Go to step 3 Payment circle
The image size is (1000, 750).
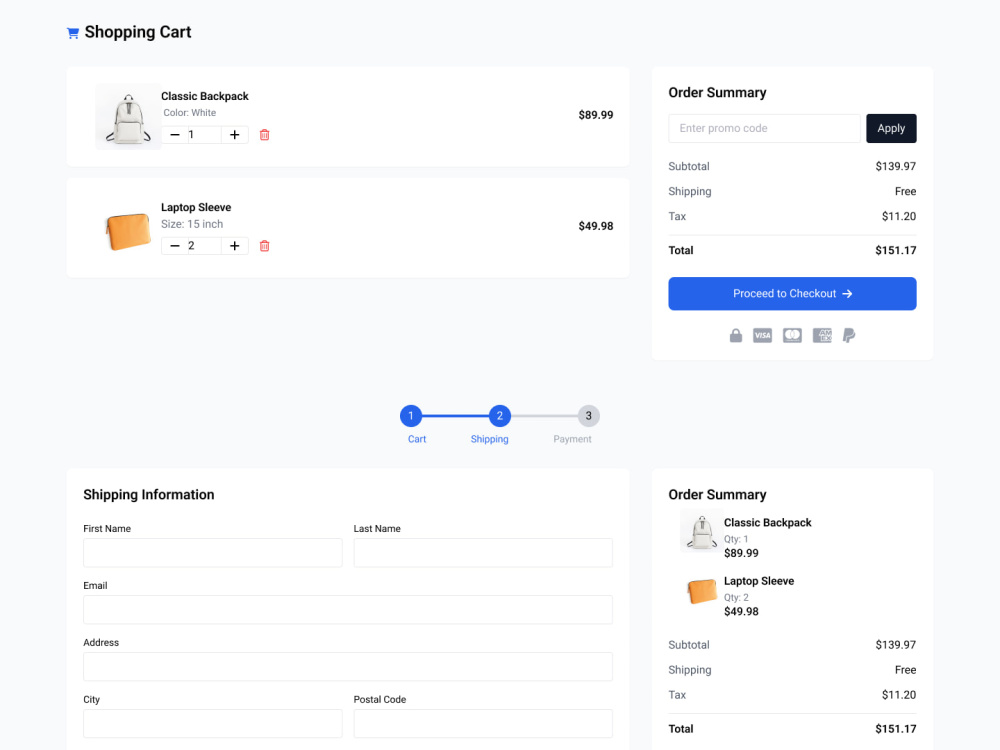click(588, 416)
